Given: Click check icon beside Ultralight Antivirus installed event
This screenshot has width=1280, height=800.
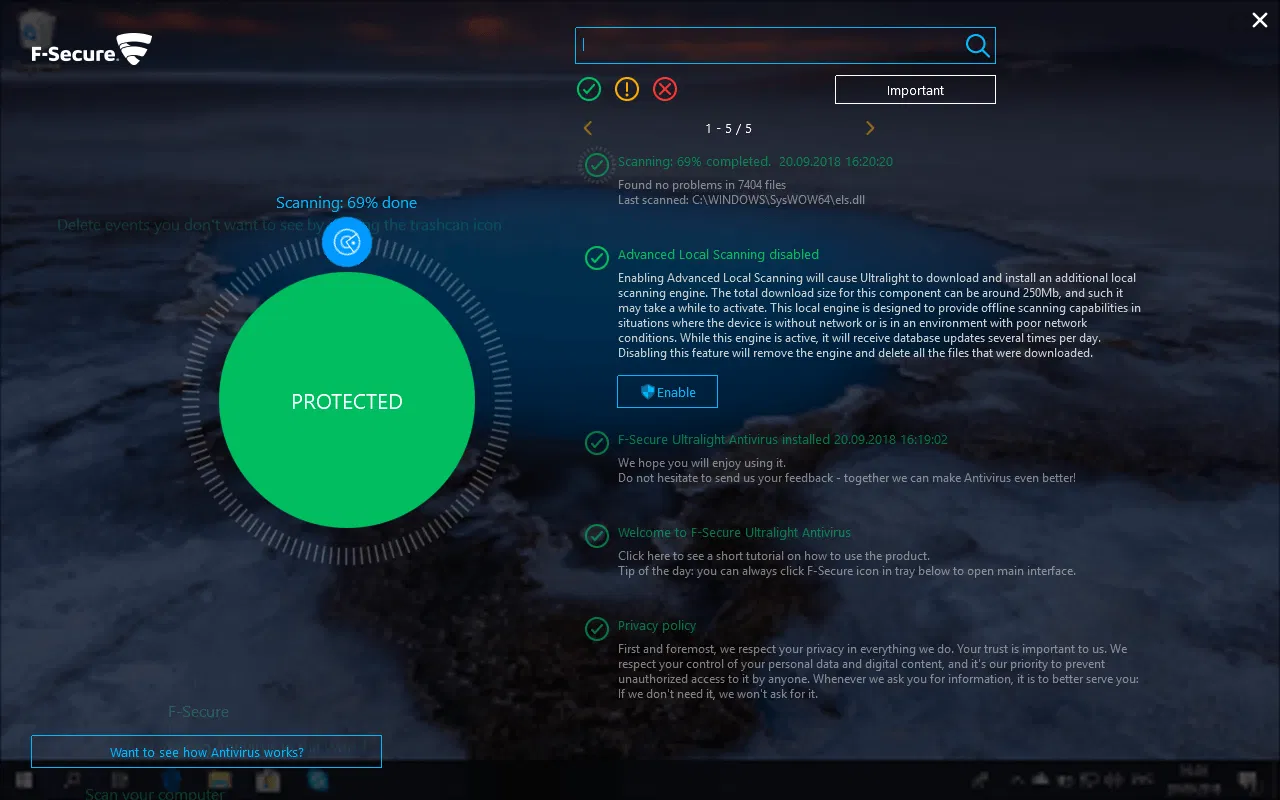Looking at the screenshot, I should point(597,442).
